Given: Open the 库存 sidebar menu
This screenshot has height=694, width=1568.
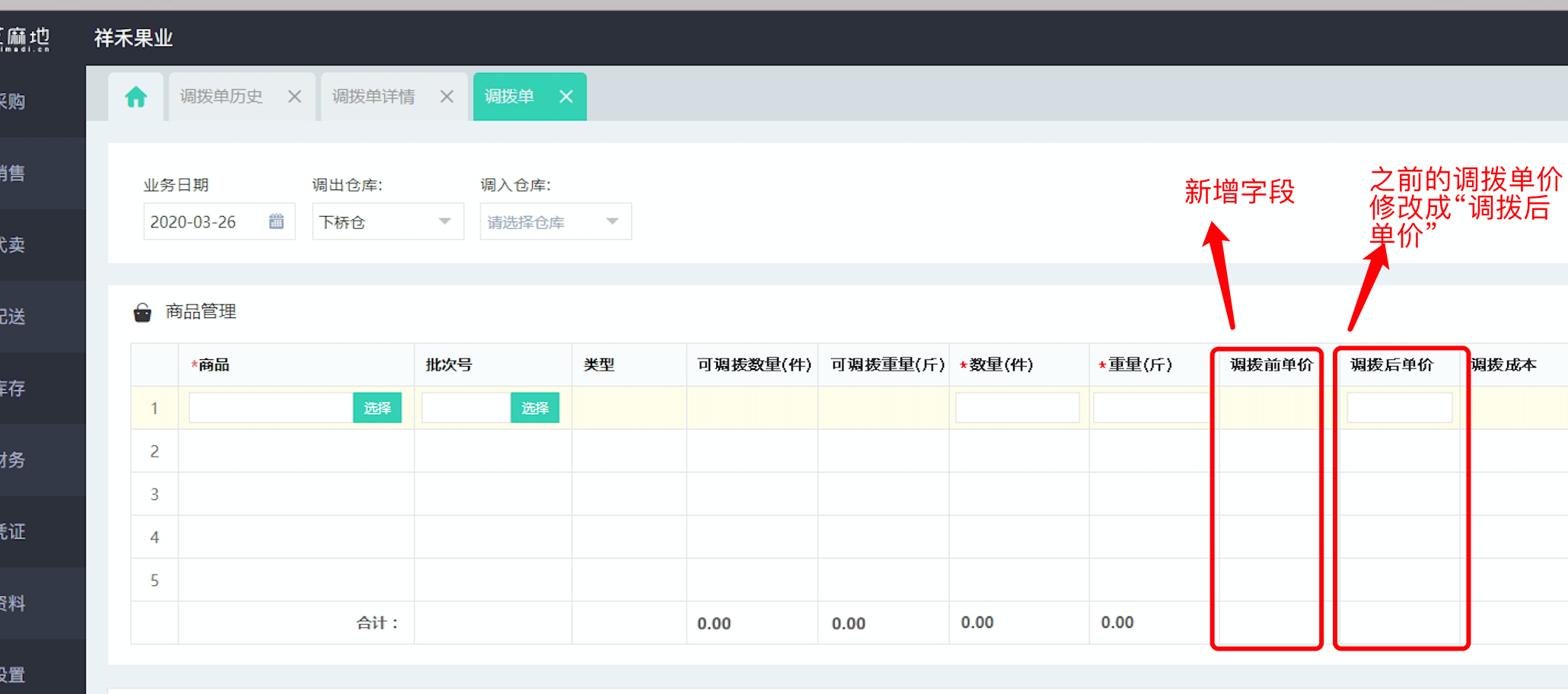Looking at the screenshot, I should (43, 388).
